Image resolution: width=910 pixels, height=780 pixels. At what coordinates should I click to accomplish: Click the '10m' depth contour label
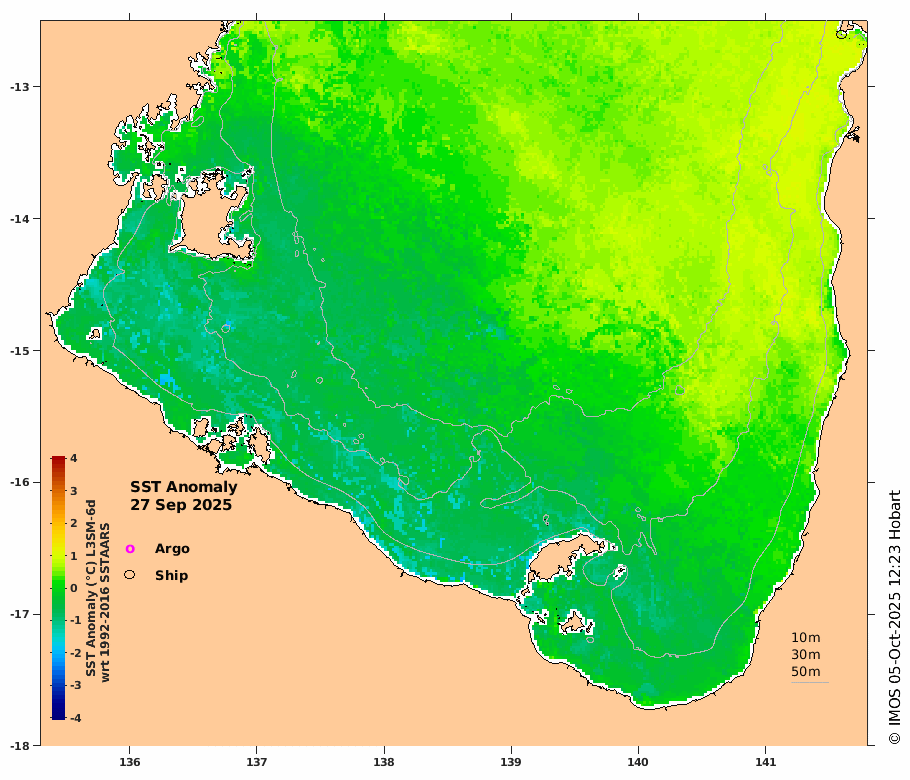806,637
